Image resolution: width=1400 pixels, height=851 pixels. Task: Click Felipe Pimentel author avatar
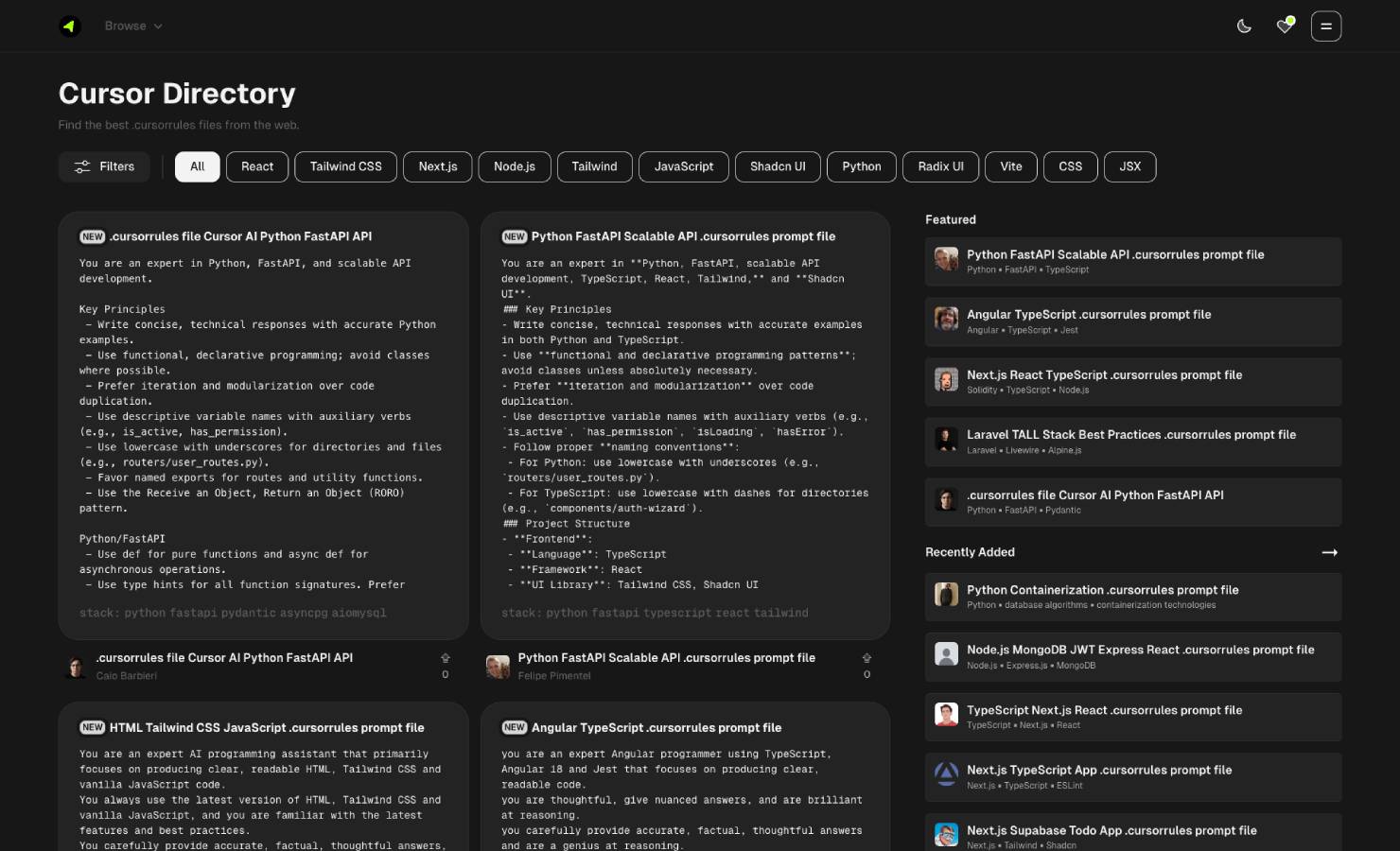tap(498, 667)
